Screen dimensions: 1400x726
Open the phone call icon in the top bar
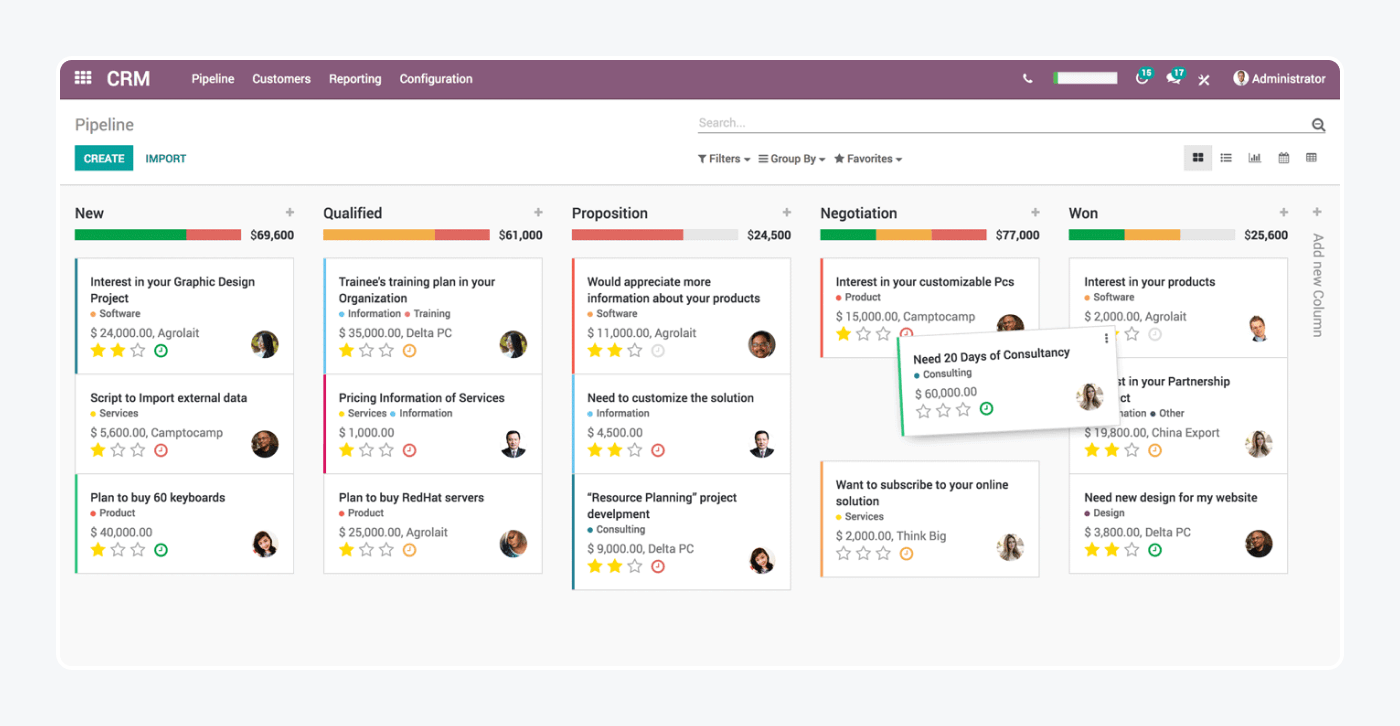1027,78
